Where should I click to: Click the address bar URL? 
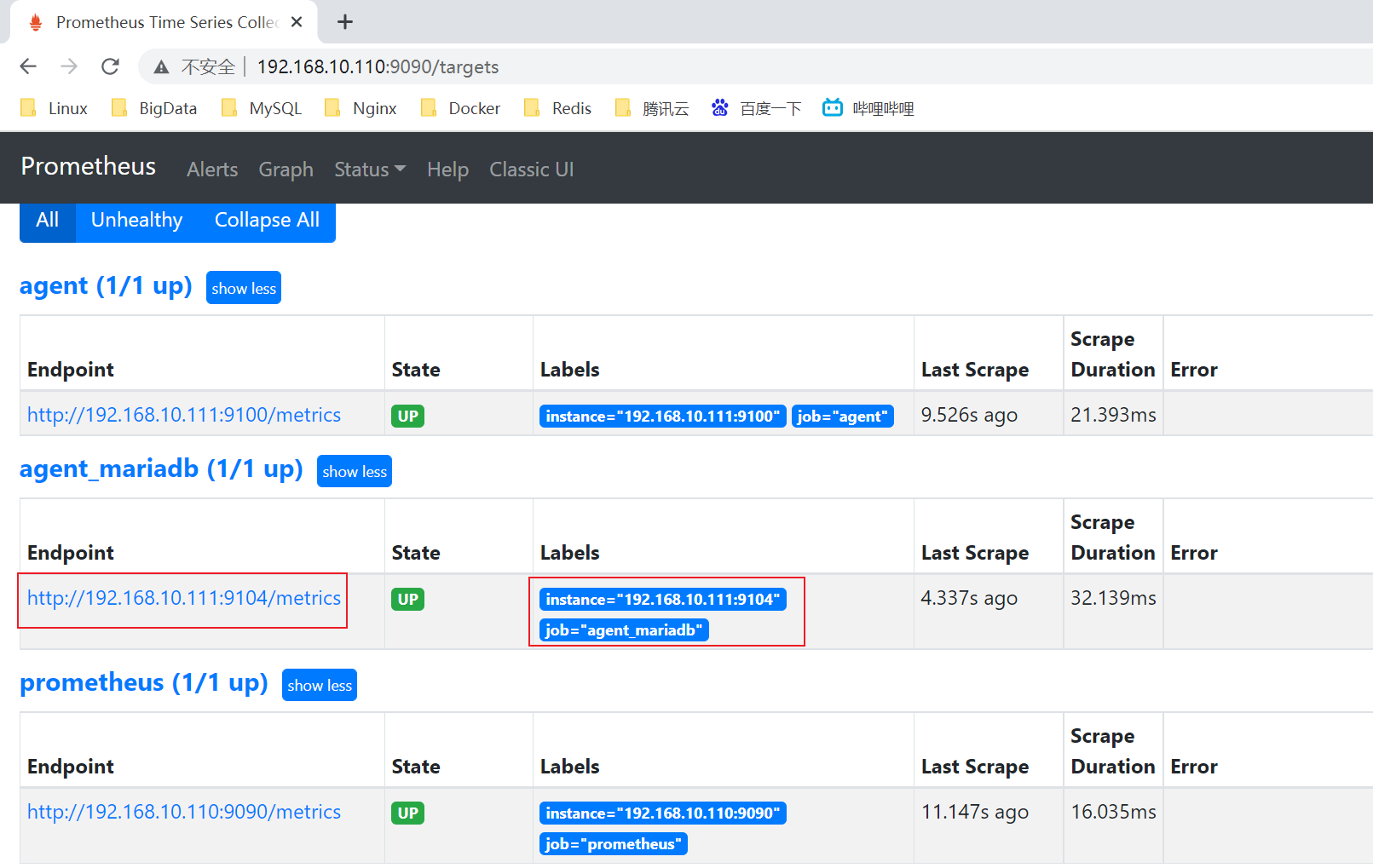(378, 67)
